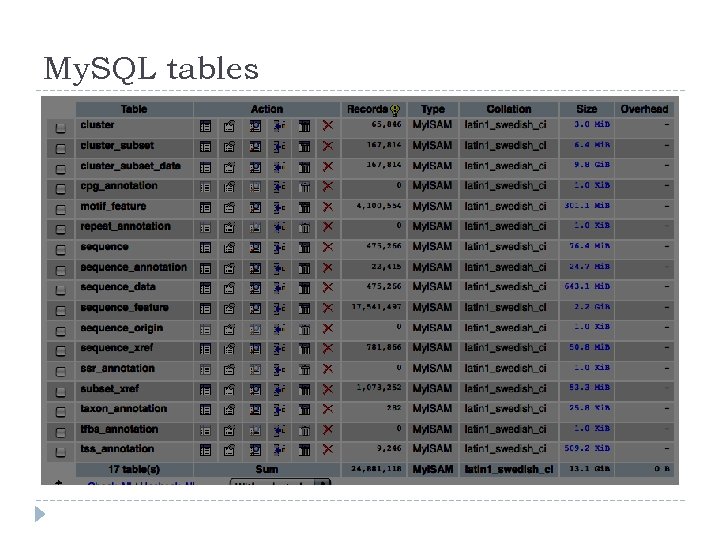720x540 pixels.
Task: Open structure of sequence_xref table
Action: click(x=229, y=349)
